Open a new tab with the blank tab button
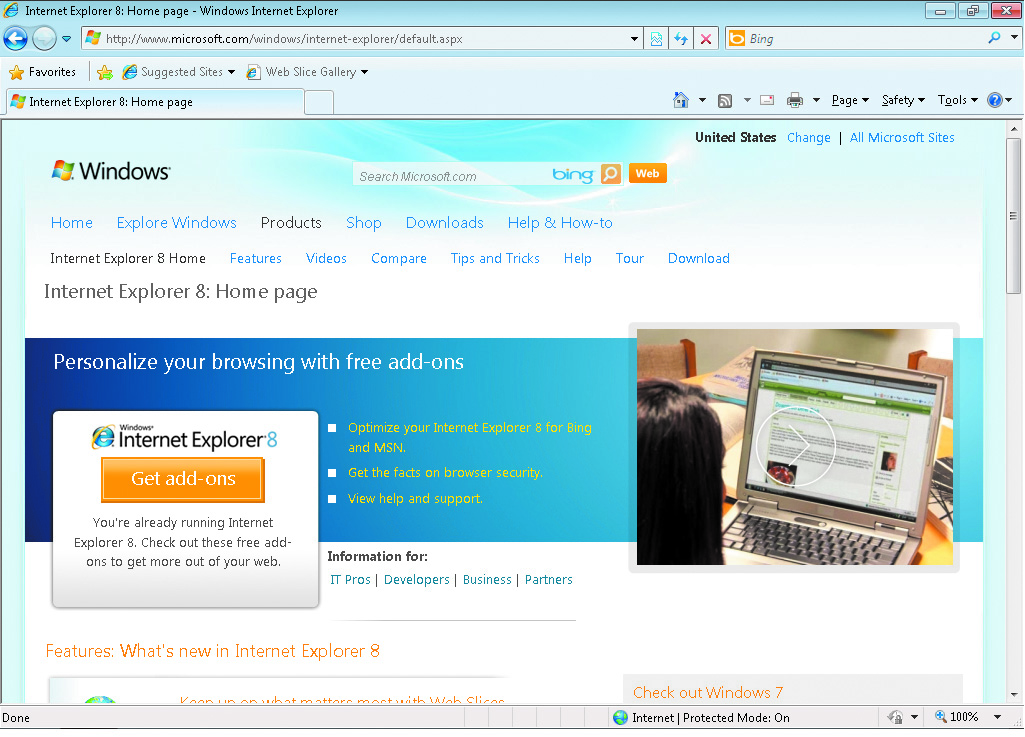The height and width of the screenshot is (737, 1025). (320, 103)
